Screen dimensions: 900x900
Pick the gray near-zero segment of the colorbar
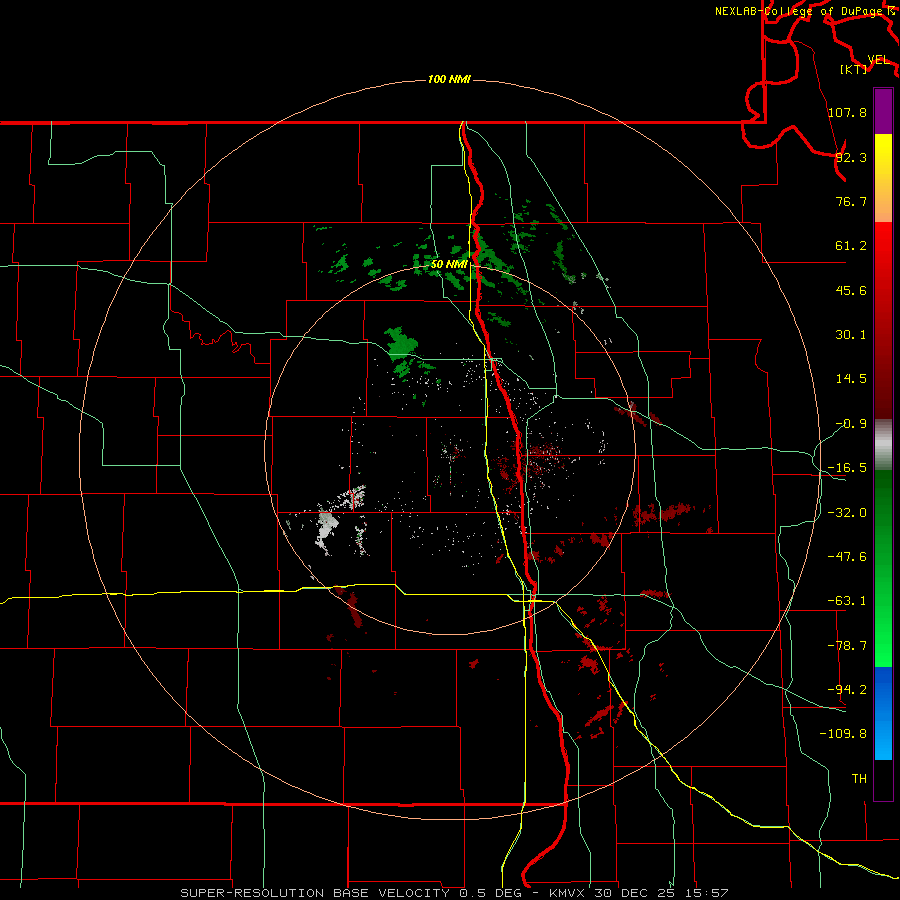coord(883,445)
